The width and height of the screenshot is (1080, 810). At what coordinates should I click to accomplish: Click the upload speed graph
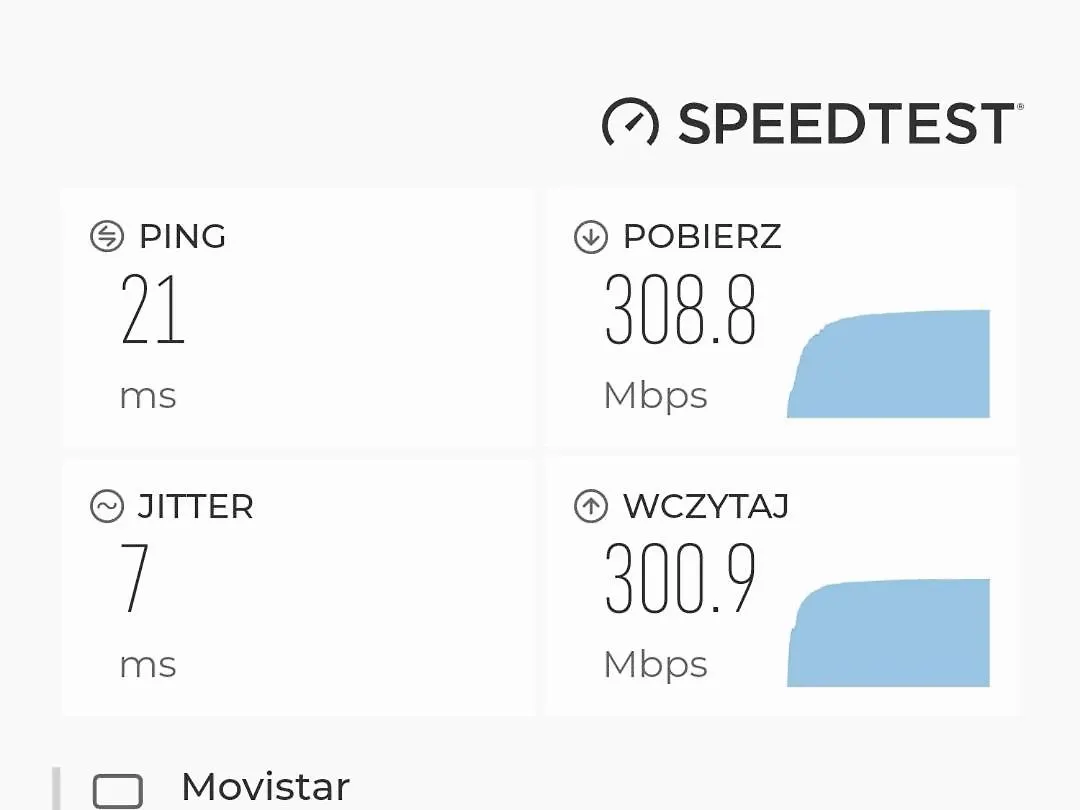889,633
